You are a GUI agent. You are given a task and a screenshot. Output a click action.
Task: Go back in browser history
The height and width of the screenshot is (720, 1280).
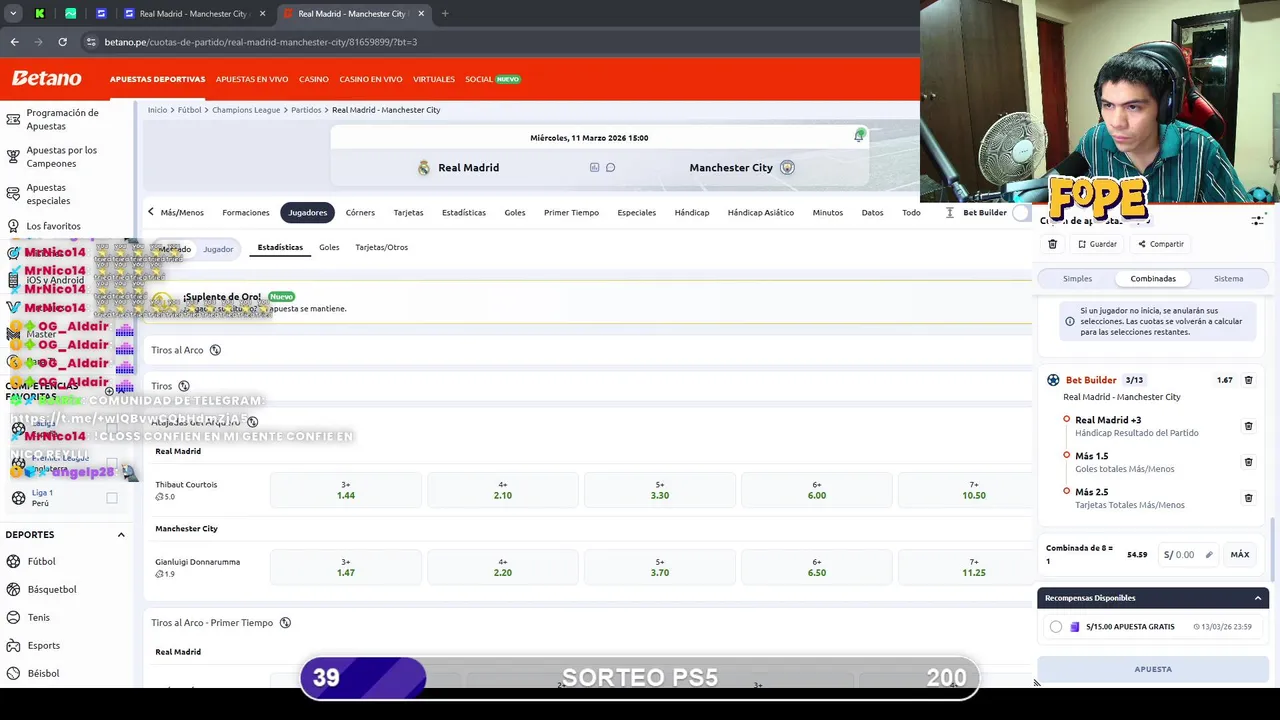(x=14, y=42)
